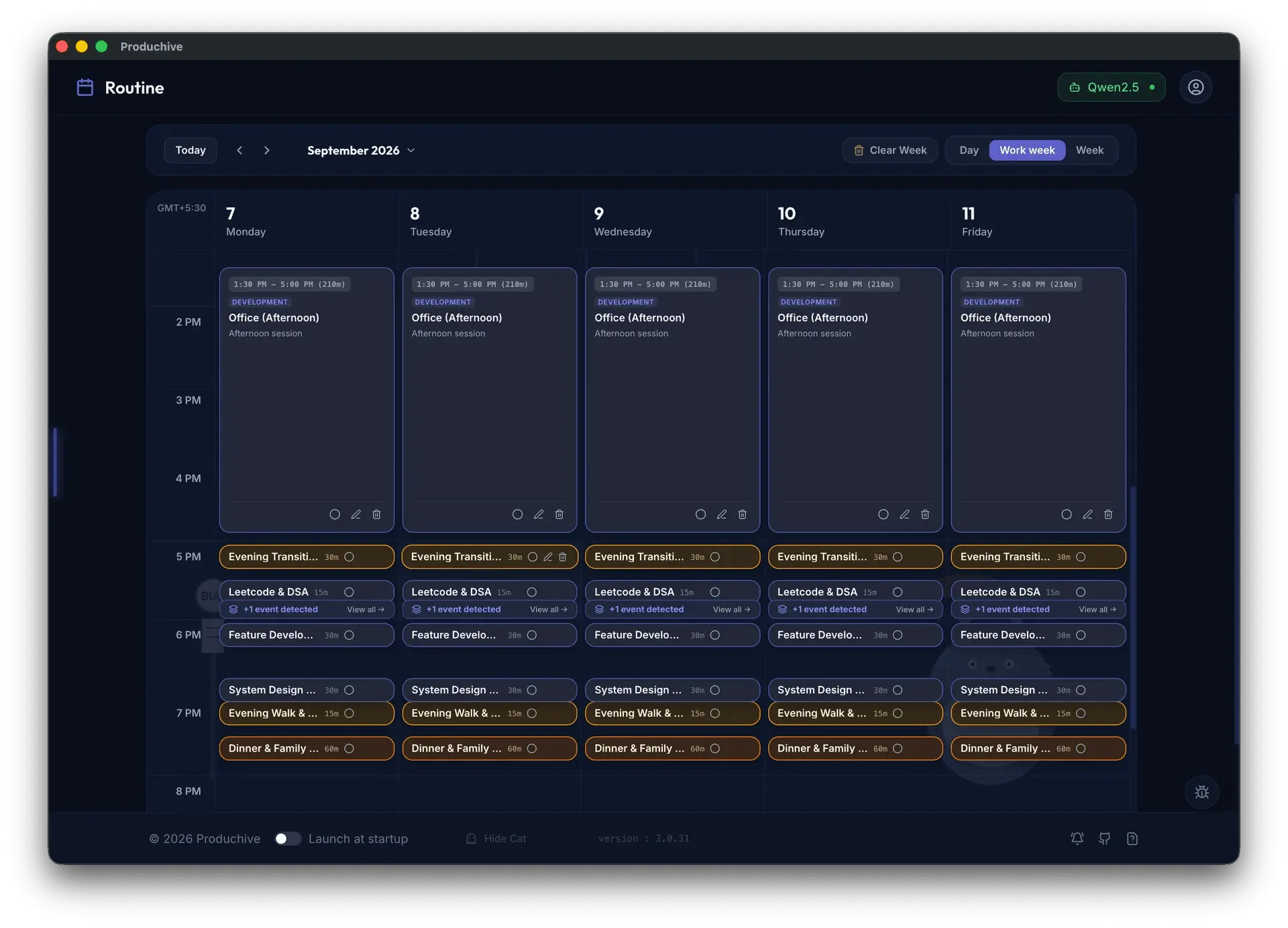1288x928 pixels.
Task: Expand Monday's View all detected events
Action: (x=366, y=610)
